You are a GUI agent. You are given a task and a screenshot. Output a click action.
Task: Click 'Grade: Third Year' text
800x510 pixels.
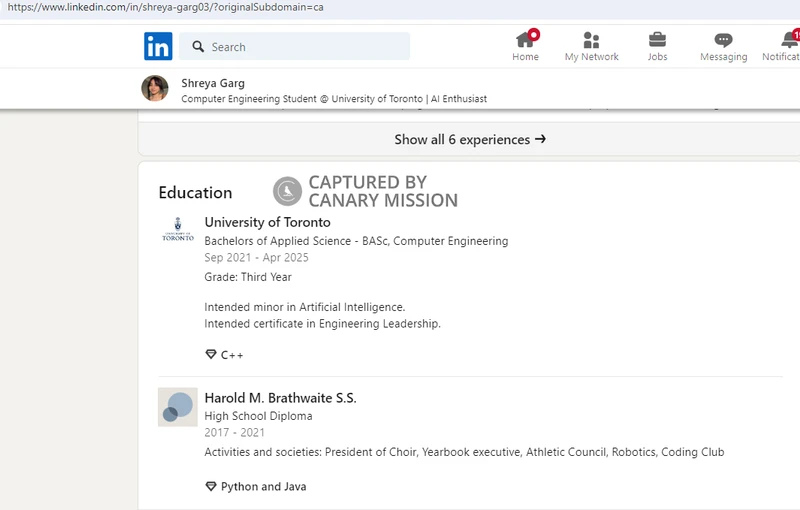tap(248, 277)
